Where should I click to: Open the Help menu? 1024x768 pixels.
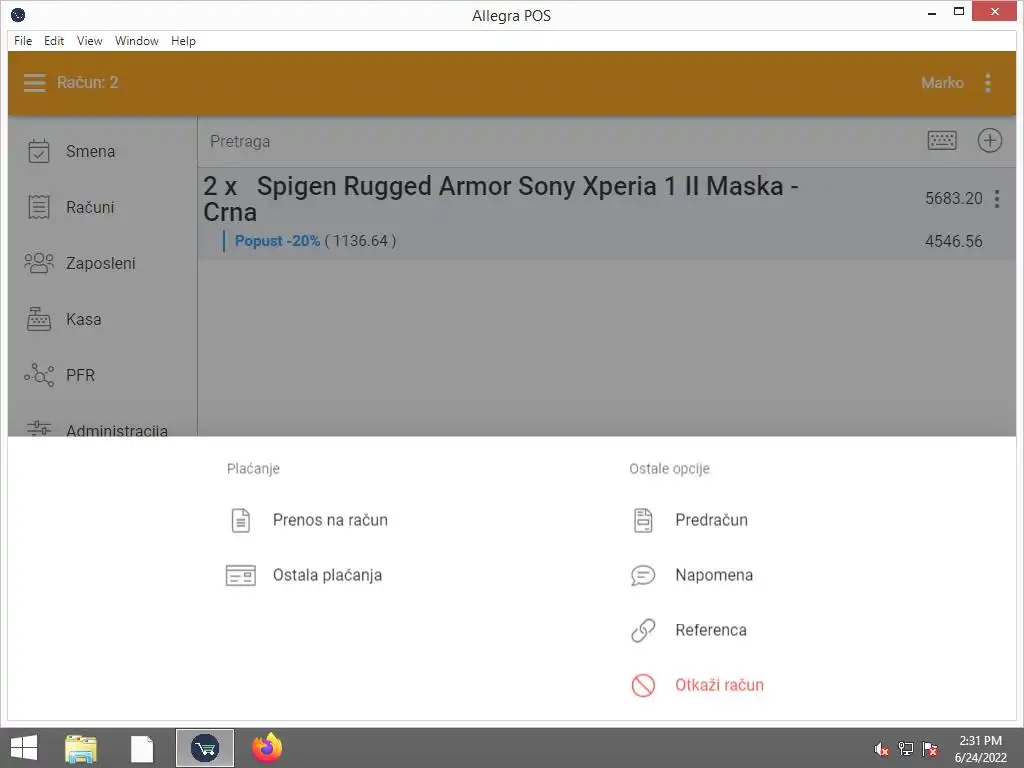click(x=184, y=40)
